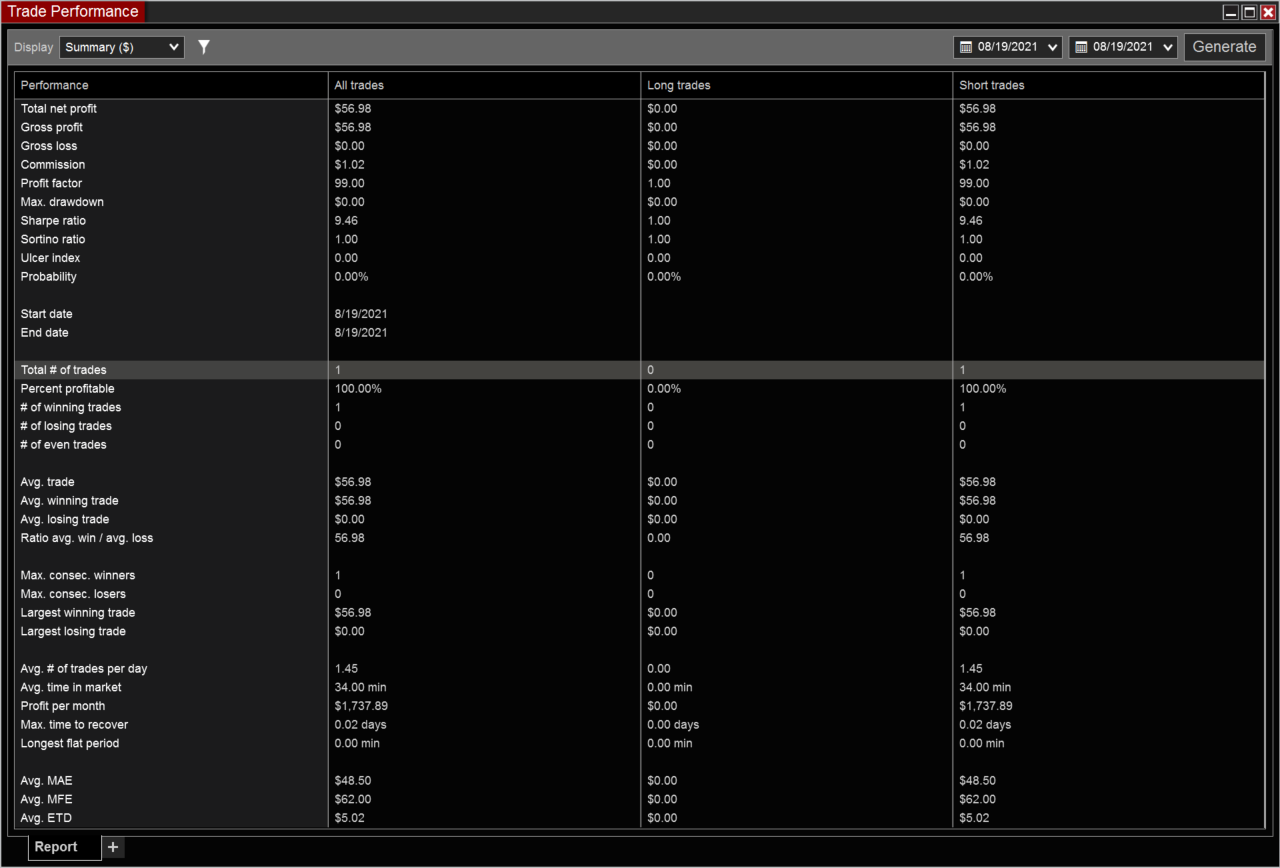
Task: Select the Commission row label
Action: pos(53,164)
